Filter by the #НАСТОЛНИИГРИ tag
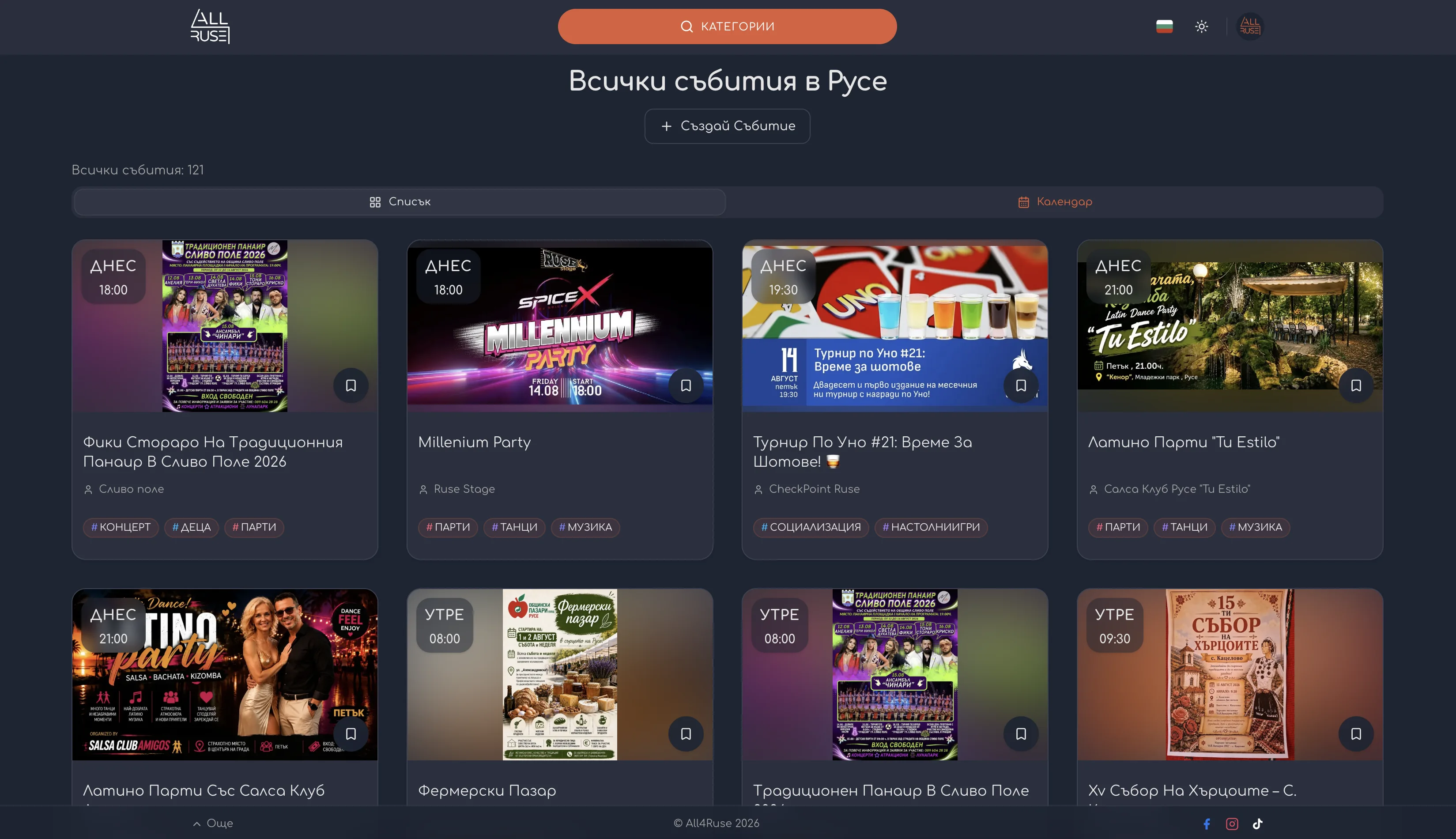Viewport: 1456px width, 839px height. (931, 527)
